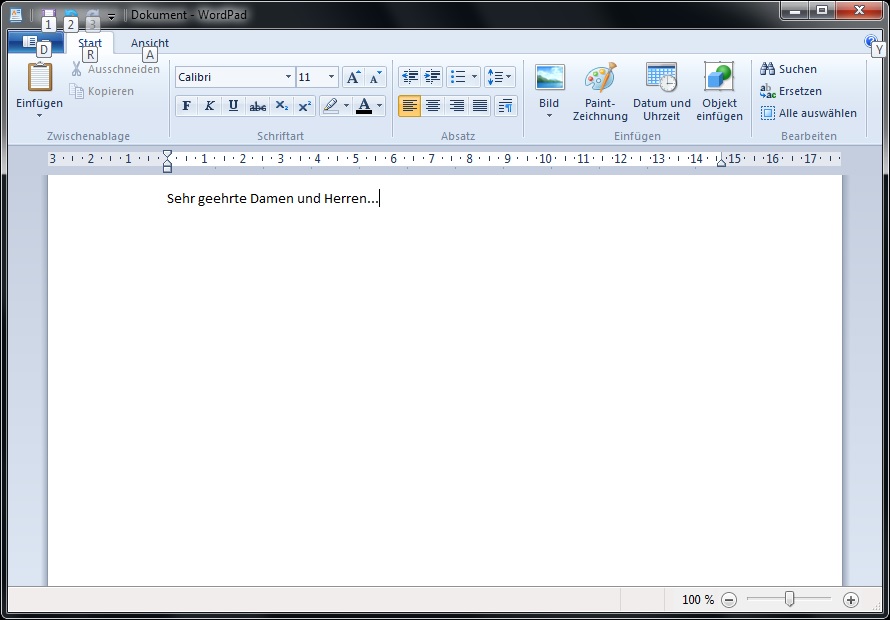Click the redo icon in quick access toolbar
The width and height of the screenshot is (890, 620).
click(x=93, y=15)
